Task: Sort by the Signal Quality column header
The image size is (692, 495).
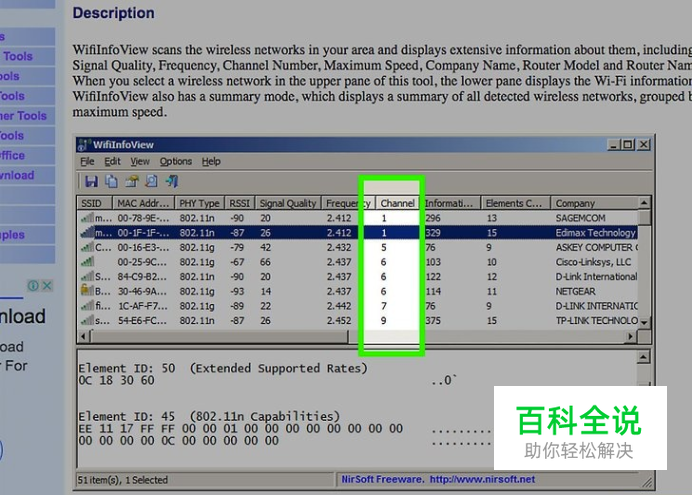Action: point(288,203)
